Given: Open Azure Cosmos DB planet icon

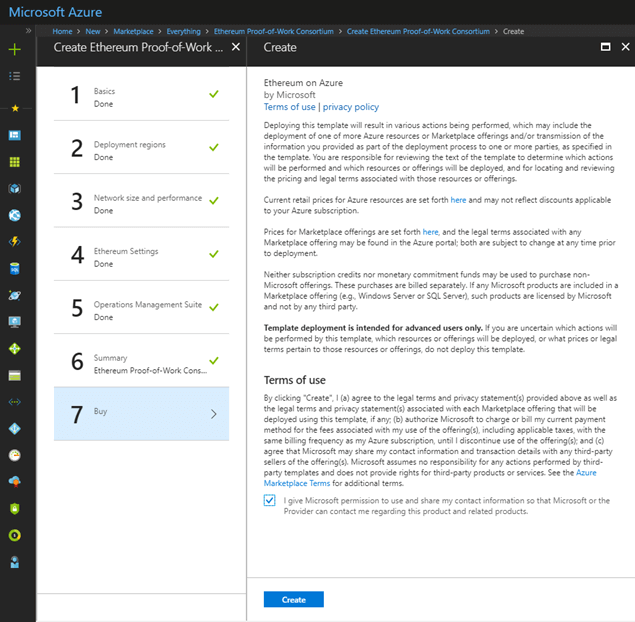Looking at the screenshot, I should pos(14,295).
